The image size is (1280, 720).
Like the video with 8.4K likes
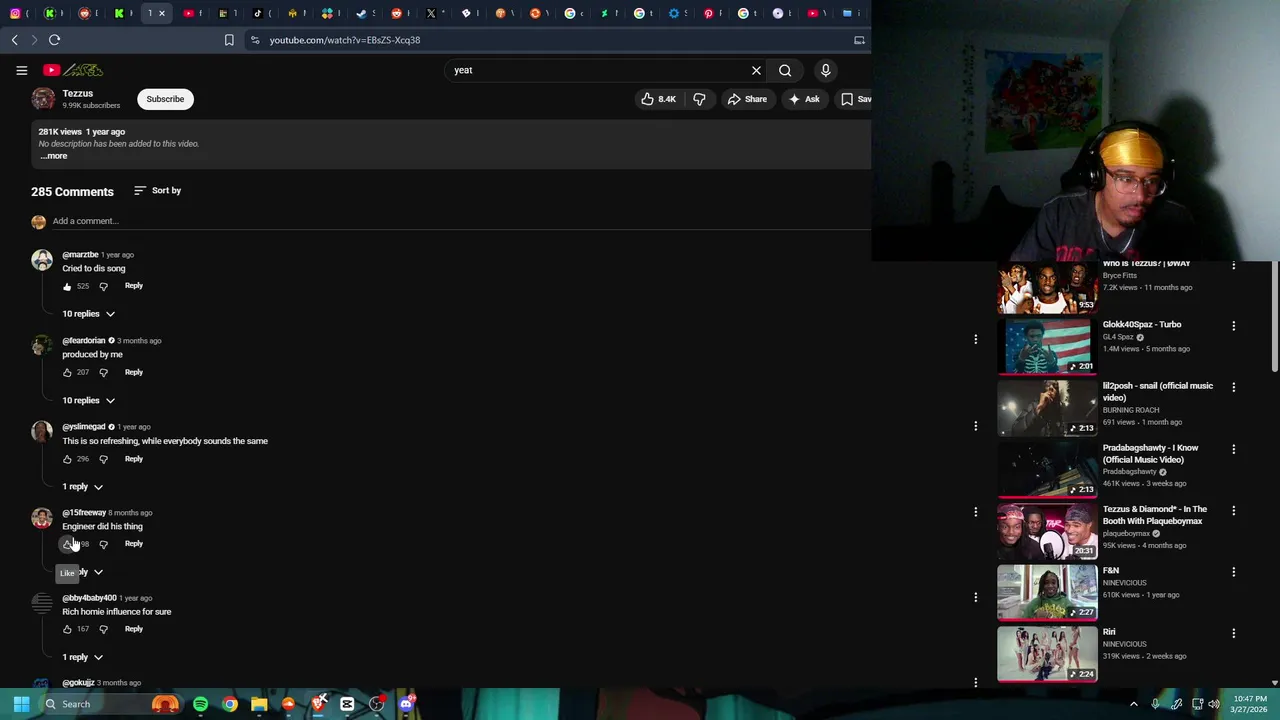click(658, 99)
